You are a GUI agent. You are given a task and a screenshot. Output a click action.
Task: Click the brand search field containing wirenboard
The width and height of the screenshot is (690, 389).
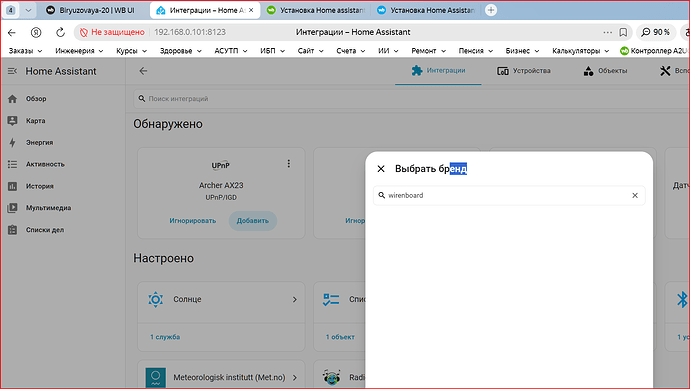click(x=509, y=195)
